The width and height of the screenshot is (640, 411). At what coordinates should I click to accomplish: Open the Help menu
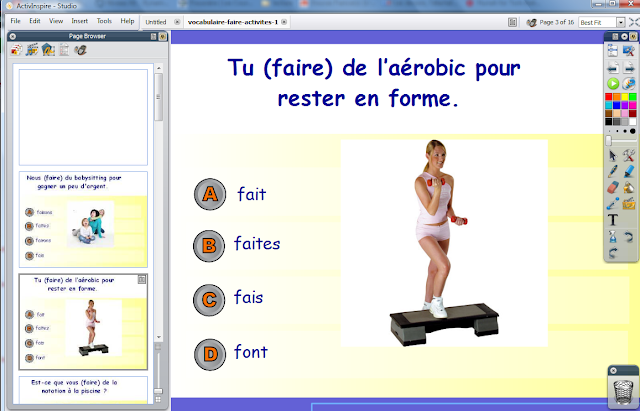127,21
